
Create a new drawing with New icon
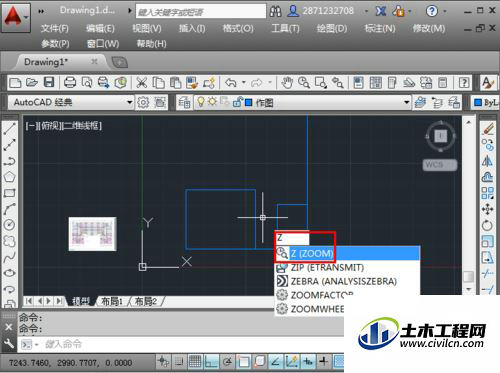point(15,82)
